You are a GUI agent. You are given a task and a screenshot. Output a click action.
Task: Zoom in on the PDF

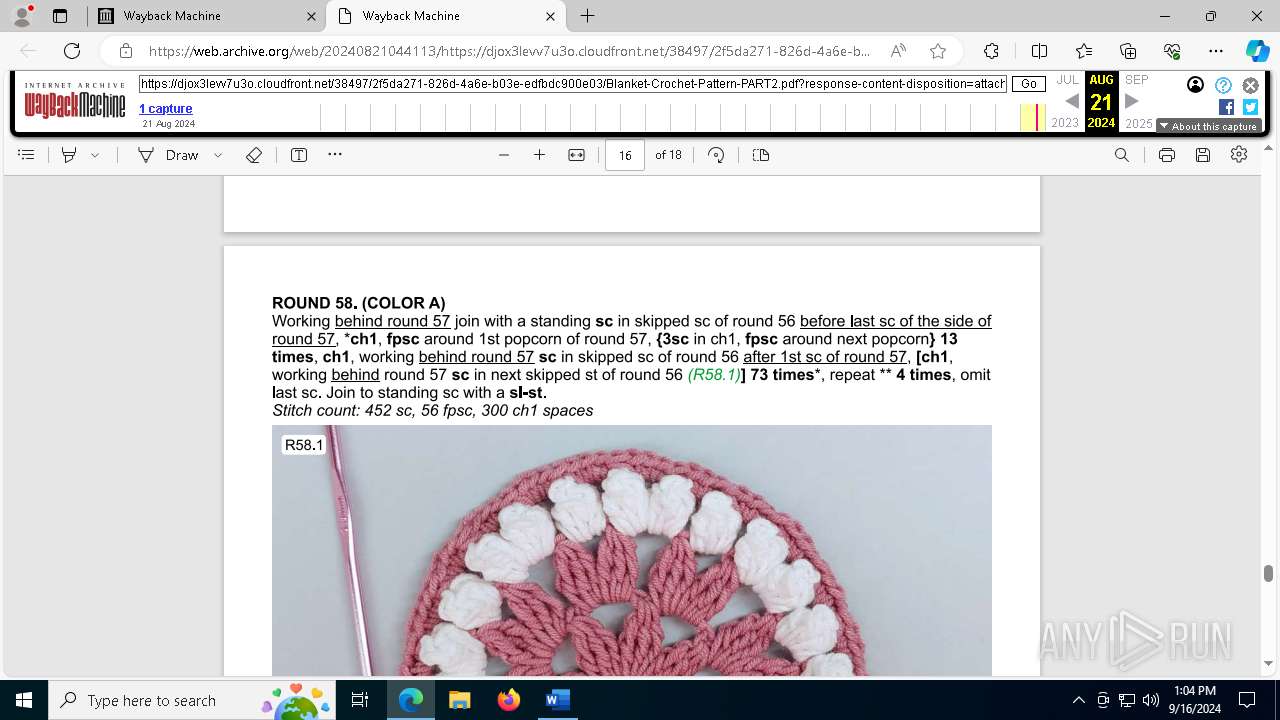[x=540, y=155]
